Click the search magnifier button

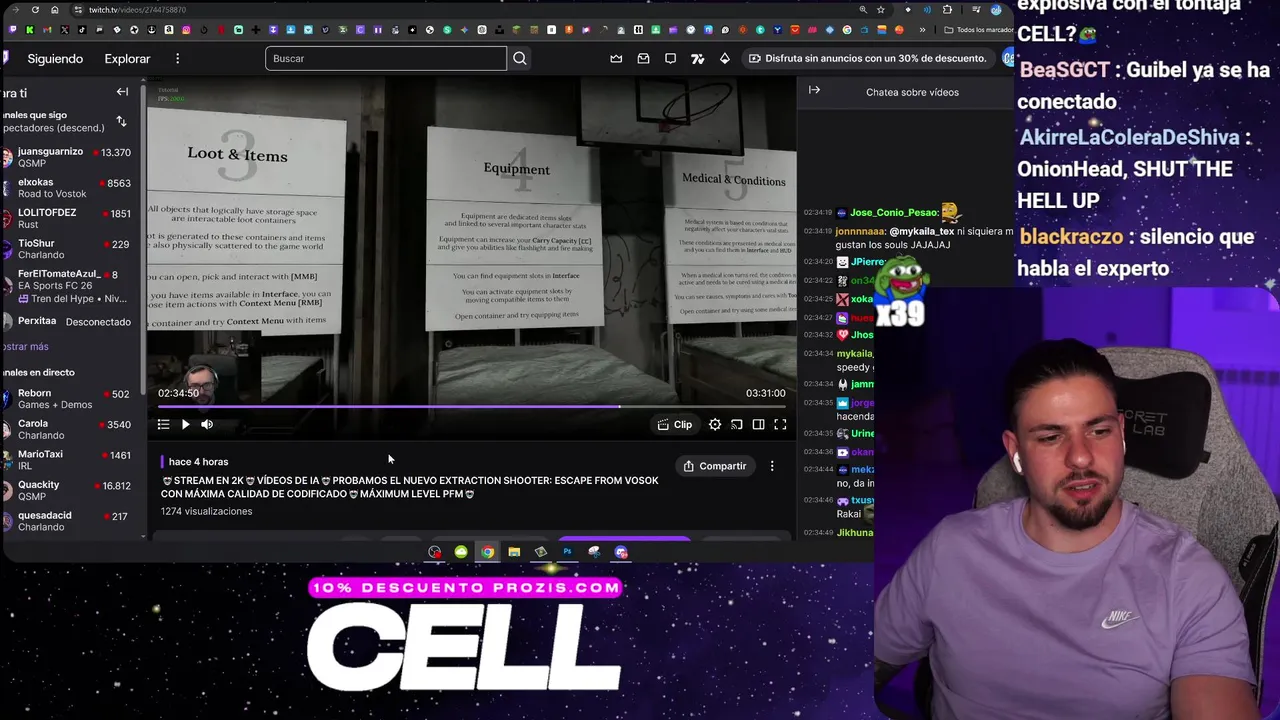(520, 58)
